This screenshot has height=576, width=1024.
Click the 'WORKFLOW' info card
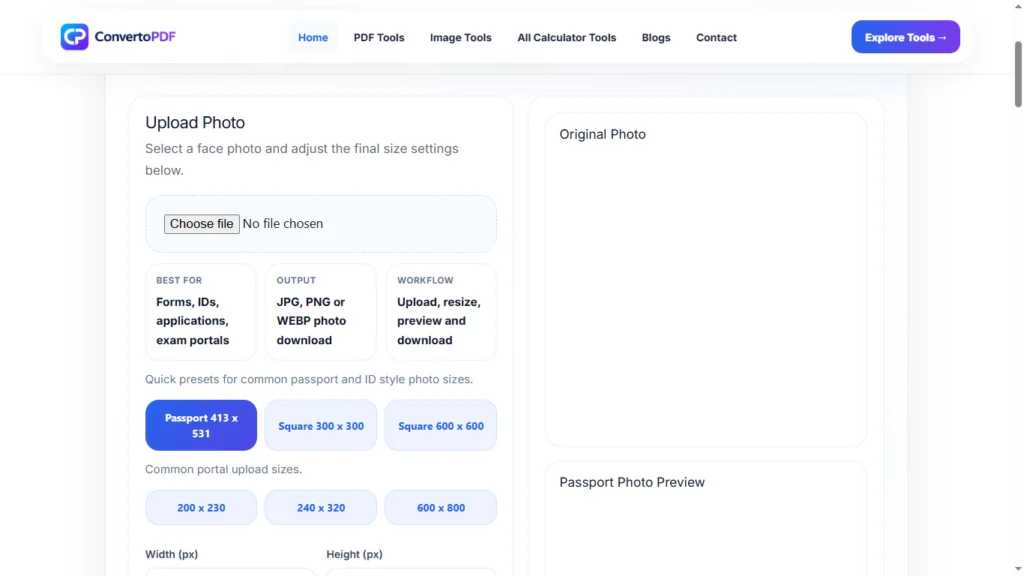441,312
